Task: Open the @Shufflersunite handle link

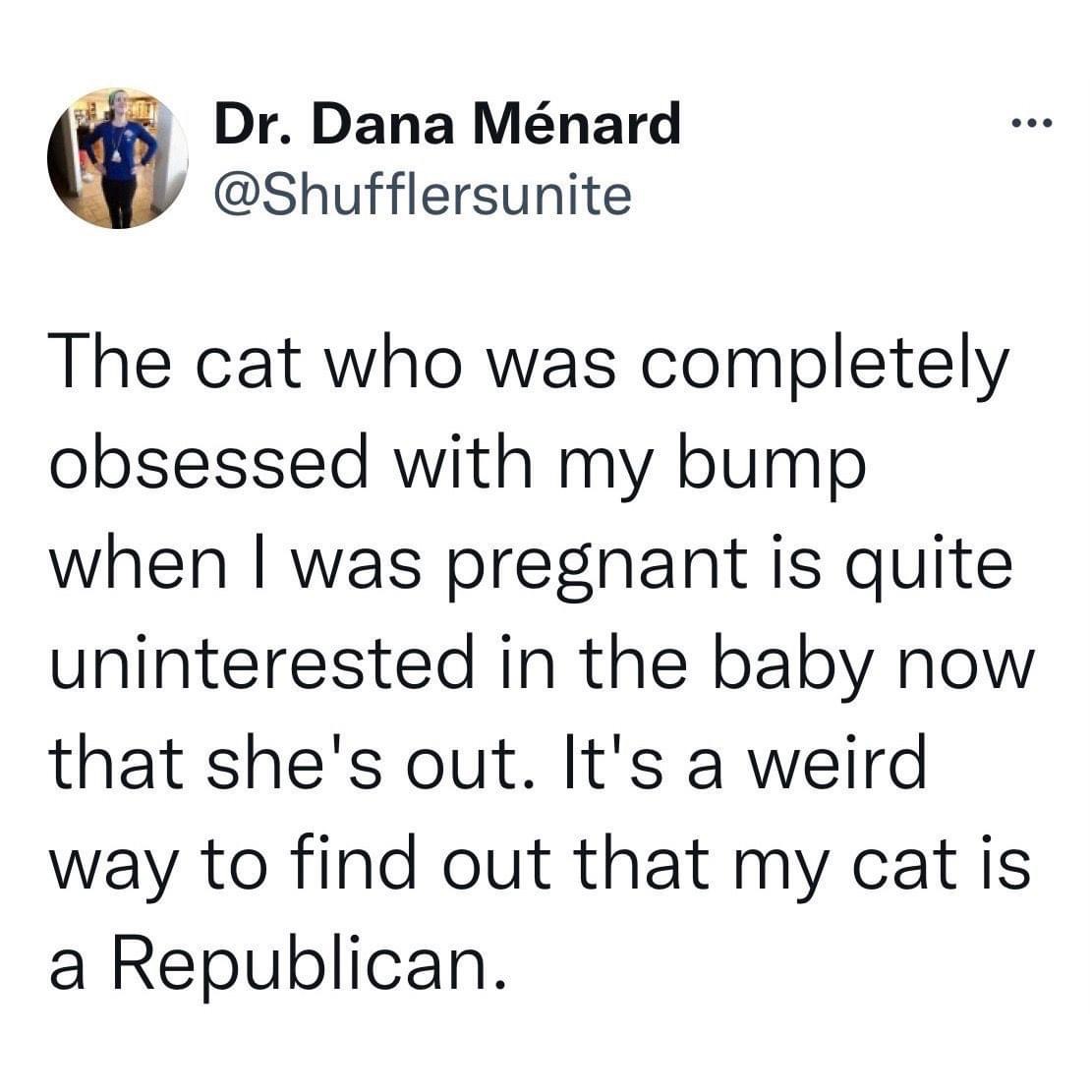Action: click(x=423, y=195)
